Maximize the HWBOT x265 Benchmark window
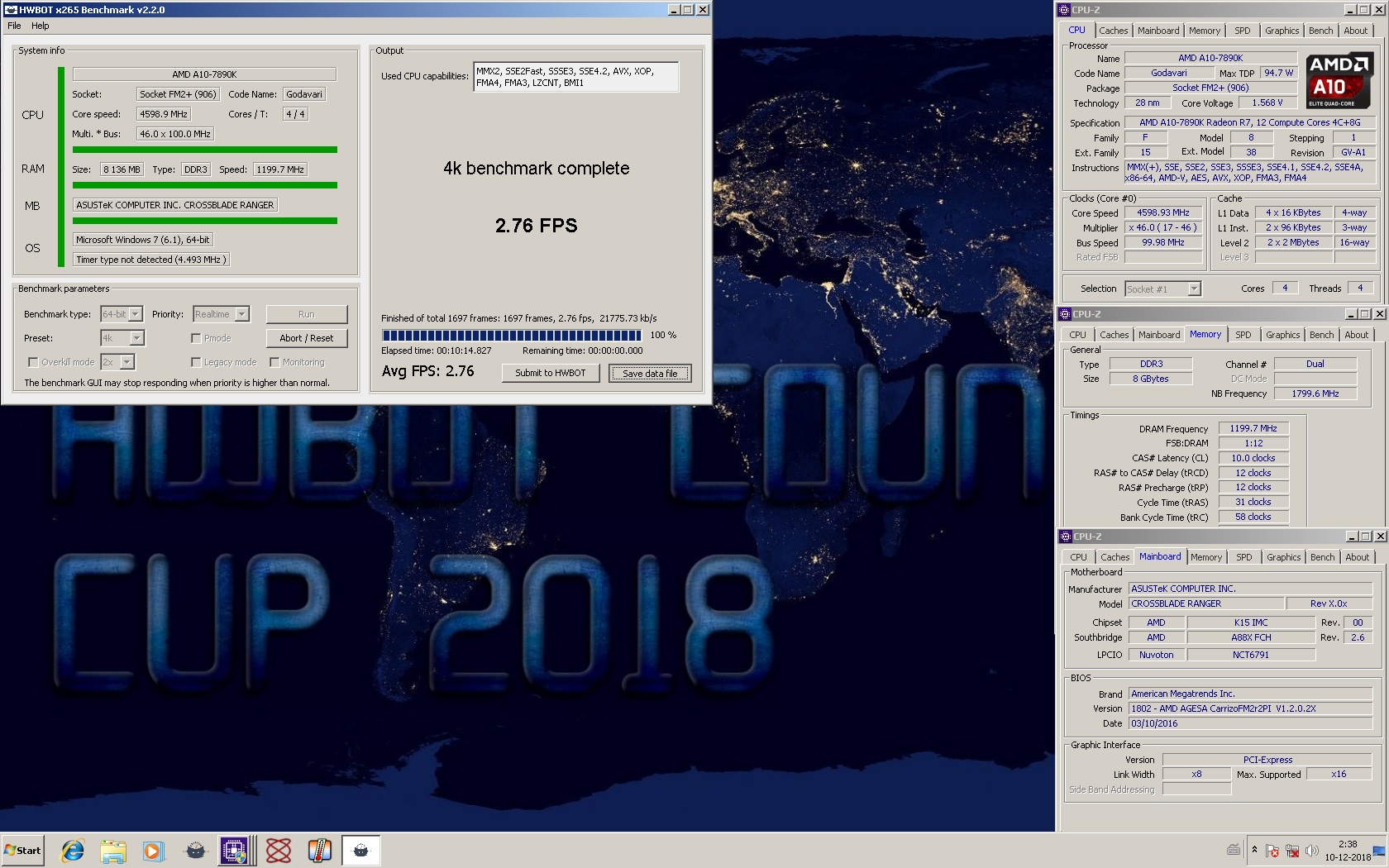This screenshot has width=1389, height=868. coord(688,10)
